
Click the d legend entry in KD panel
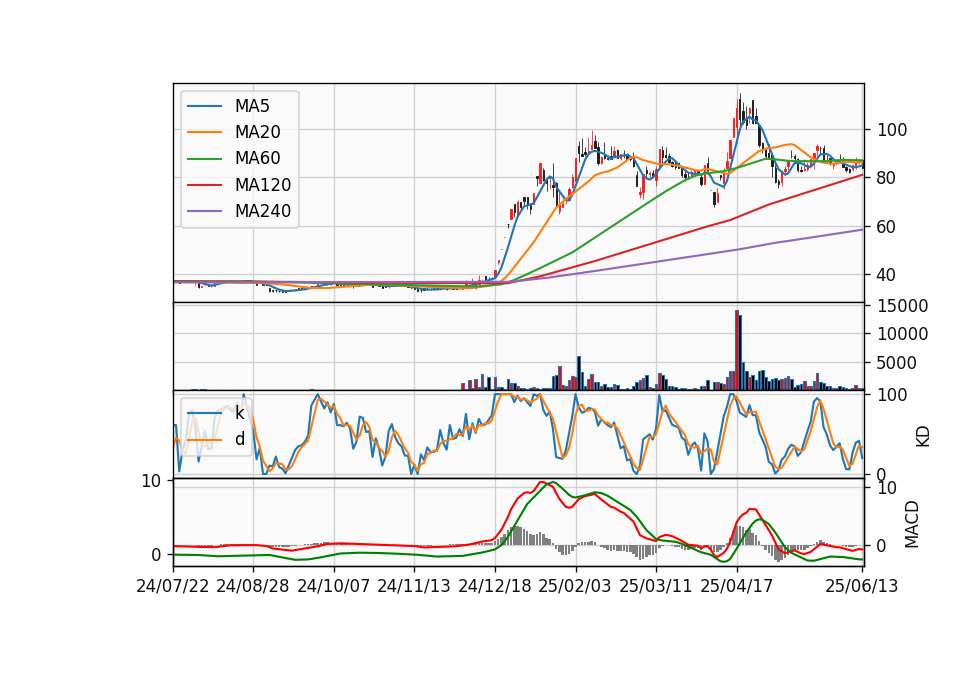[x=216, y=439]
